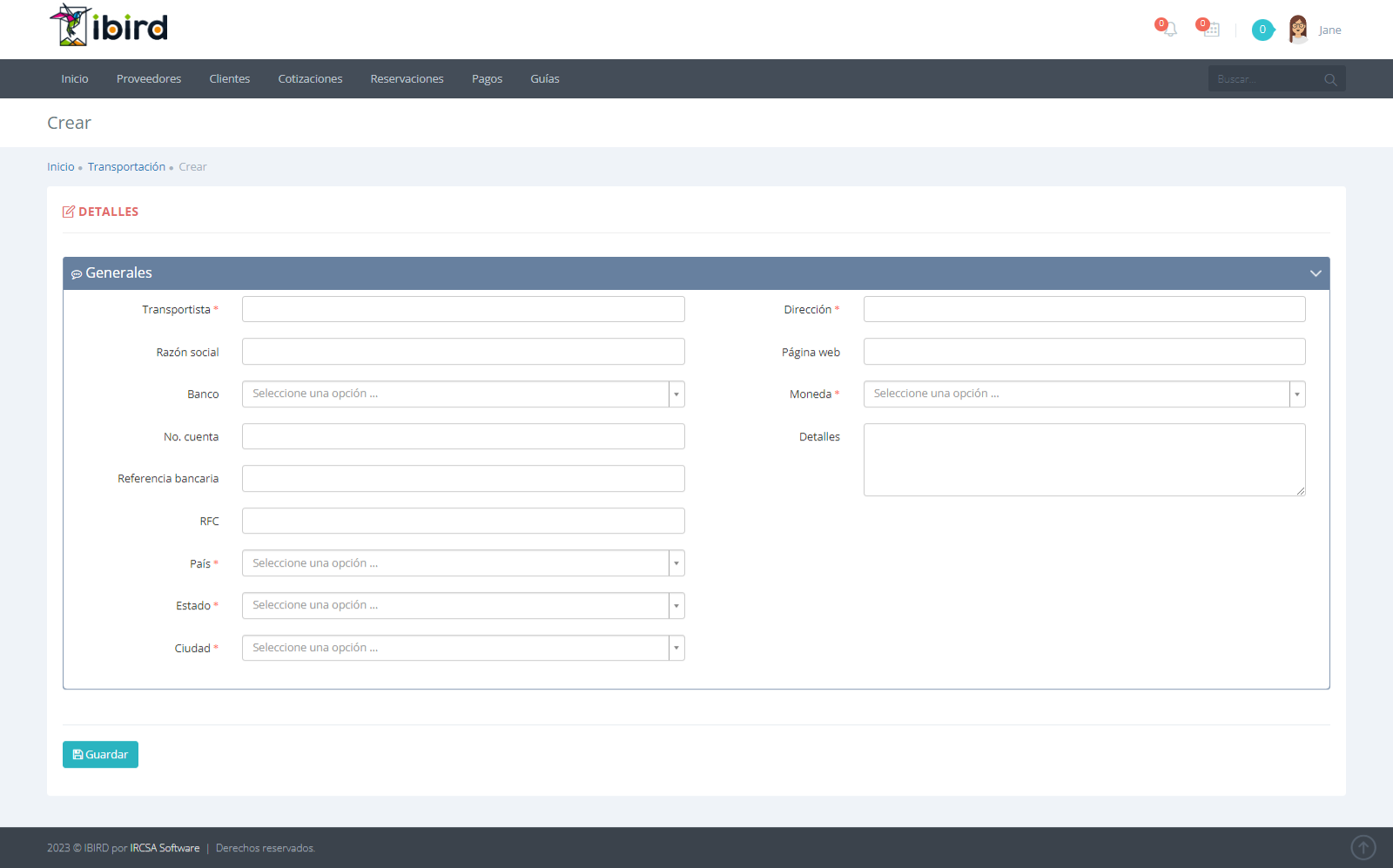
Task: Collapse the Generales panel chevron
Action: pos(1316,273)
